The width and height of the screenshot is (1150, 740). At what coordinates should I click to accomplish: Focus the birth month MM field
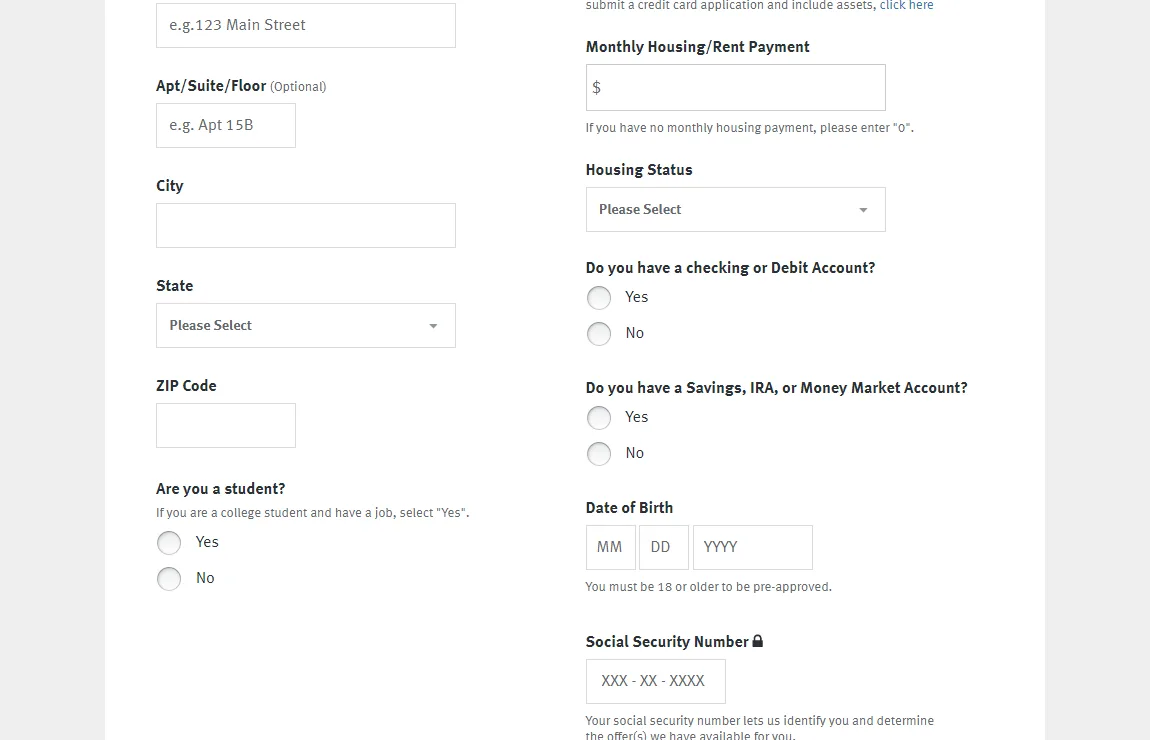[610, 548]
